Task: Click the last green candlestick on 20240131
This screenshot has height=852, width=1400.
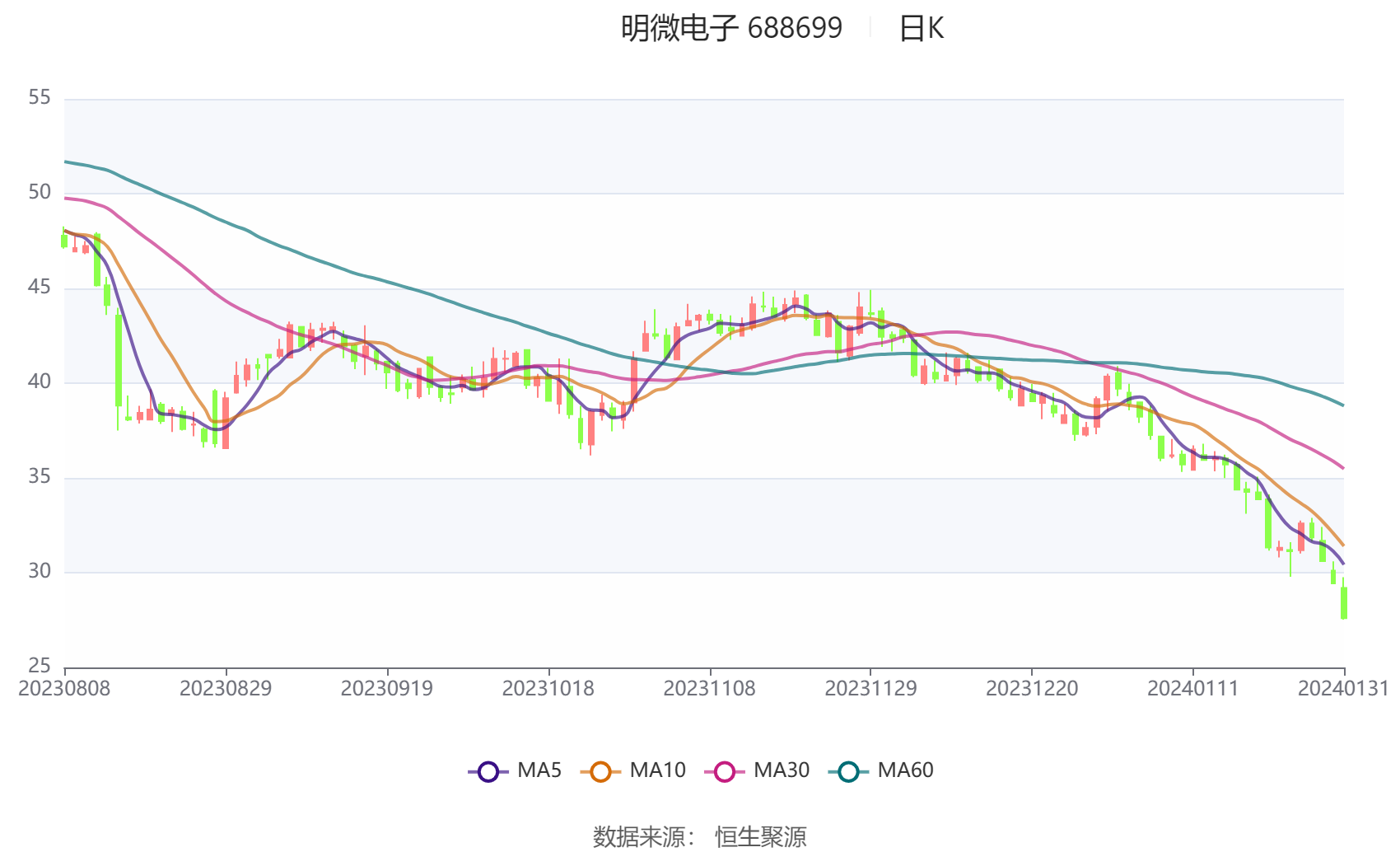Action: pyautogui.click(x=1344, y=602)
